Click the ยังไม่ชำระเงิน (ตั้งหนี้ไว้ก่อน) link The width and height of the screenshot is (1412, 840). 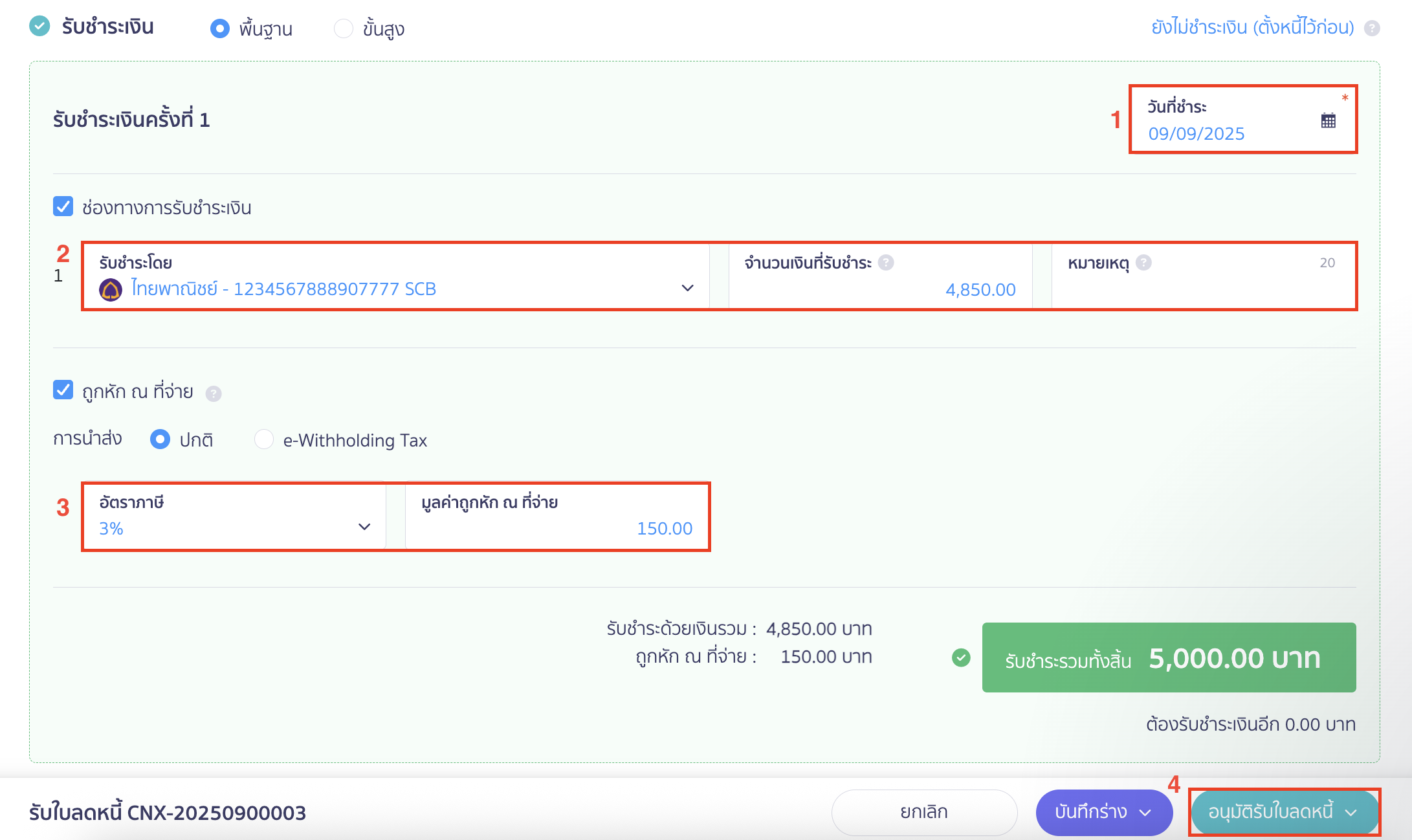click(x=1252, y=27)
